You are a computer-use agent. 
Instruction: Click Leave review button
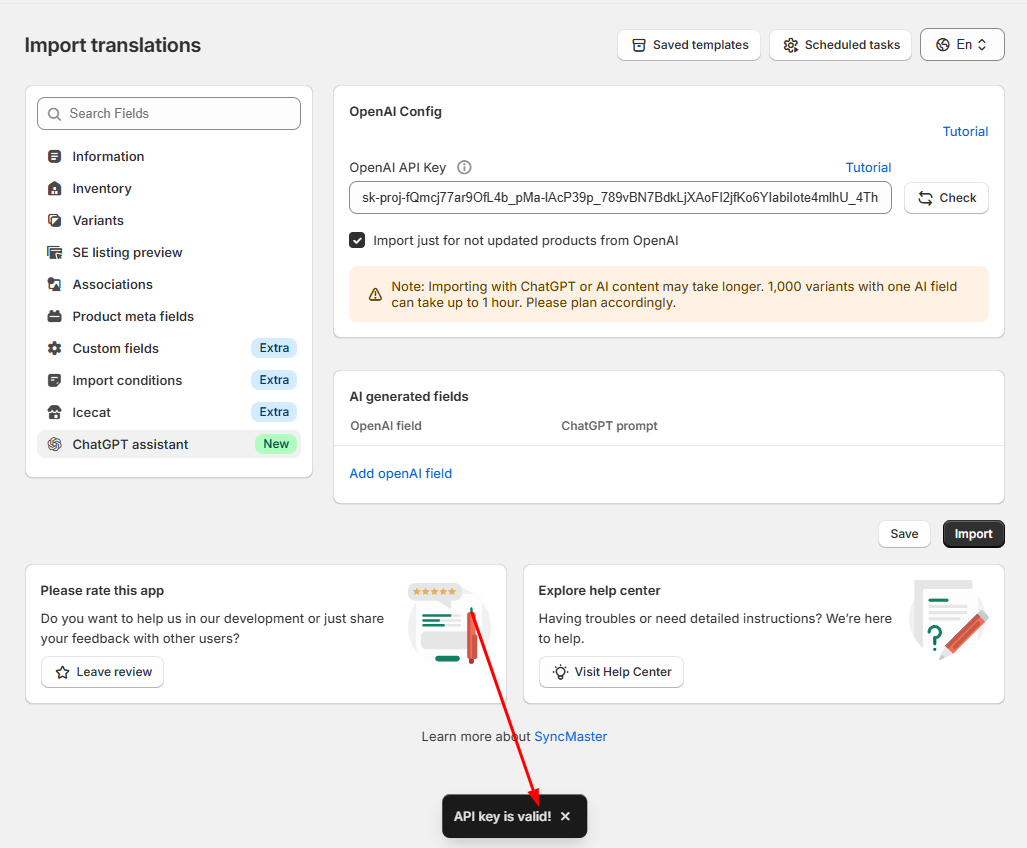pyautogui.click(x=103, y=673)
